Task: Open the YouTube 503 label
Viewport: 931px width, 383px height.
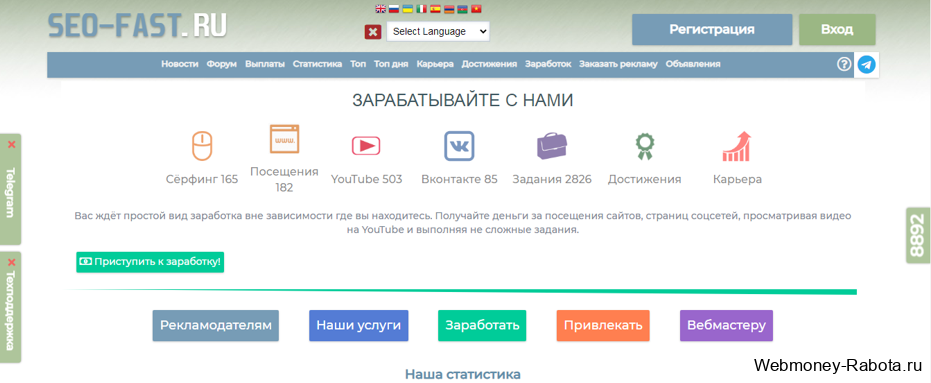Action: pyautogui.click(x=366, y=179)
